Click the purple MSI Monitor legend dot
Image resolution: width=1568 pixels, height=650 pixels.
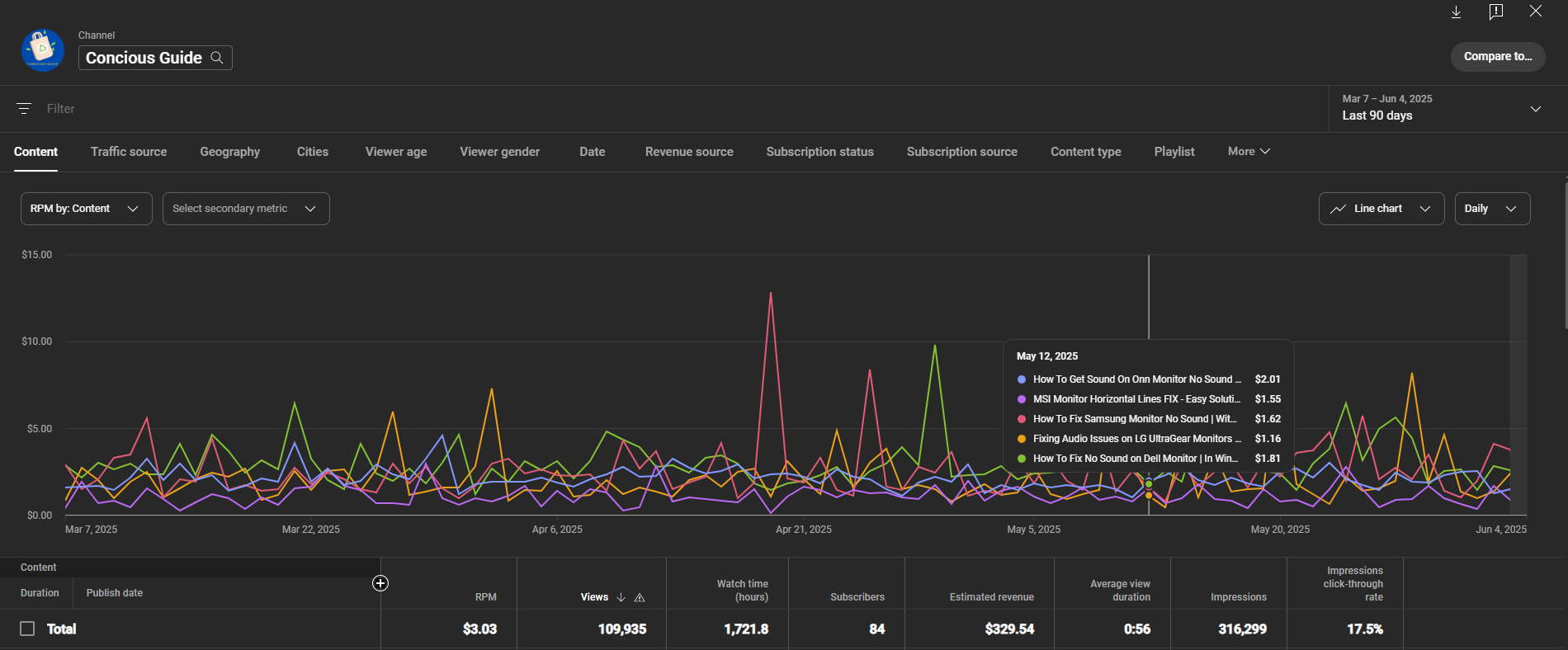[x=1022, y=399]
